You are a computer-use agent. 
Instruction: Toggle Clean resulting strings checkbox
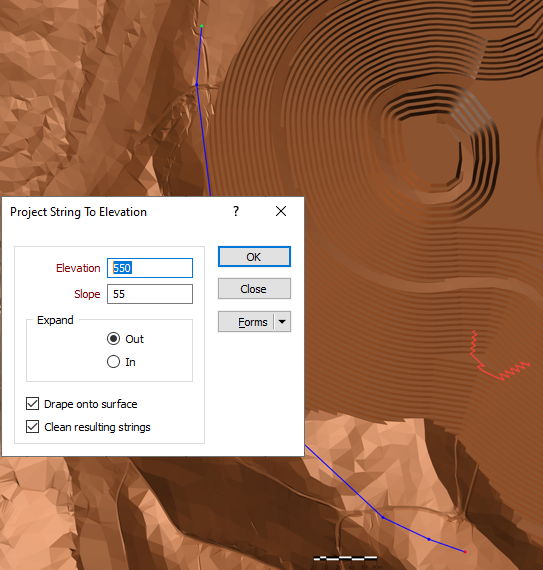pyautogui.click(x=32, y=426)
